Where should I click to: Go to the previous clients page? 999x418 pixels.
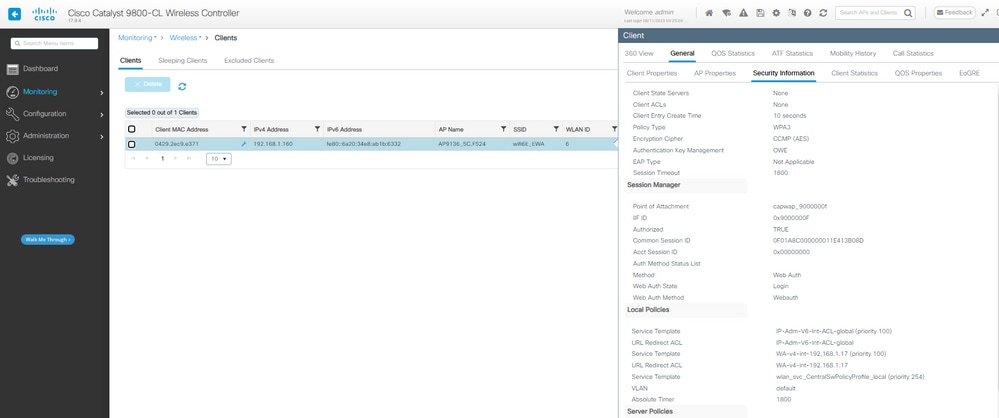(x=147, y=158)
